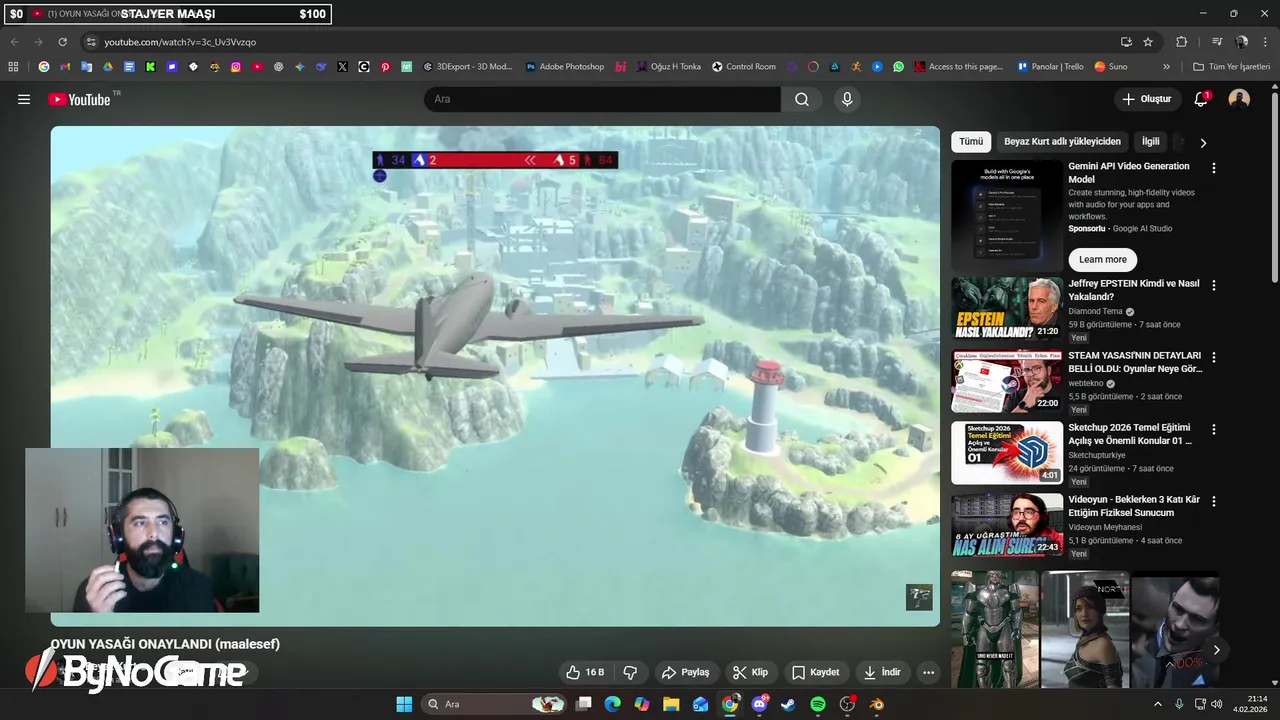
Task: Download the video with 'İndir'
Action: [x=882, y=672]
